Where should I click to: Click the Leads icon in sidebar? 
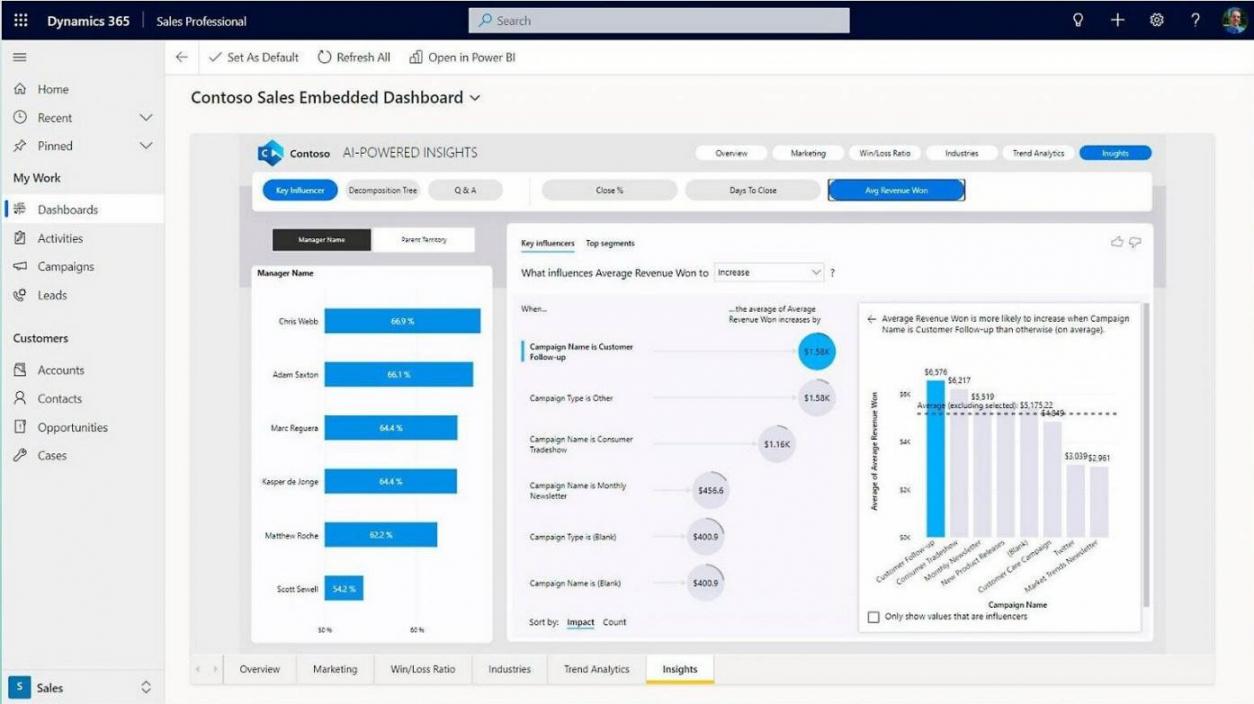point(20,295)
